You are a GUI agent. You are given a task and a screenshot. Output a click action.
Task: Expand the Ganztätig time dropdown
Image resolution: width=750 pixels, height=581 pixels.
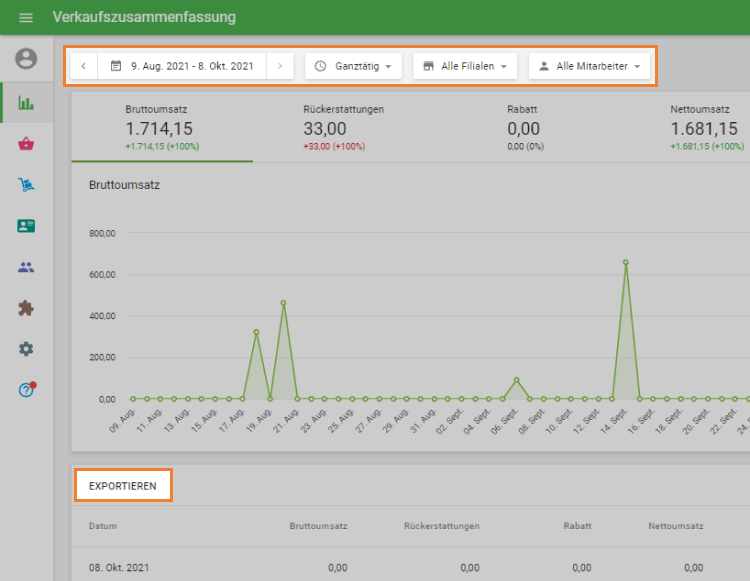pos(353,66)
